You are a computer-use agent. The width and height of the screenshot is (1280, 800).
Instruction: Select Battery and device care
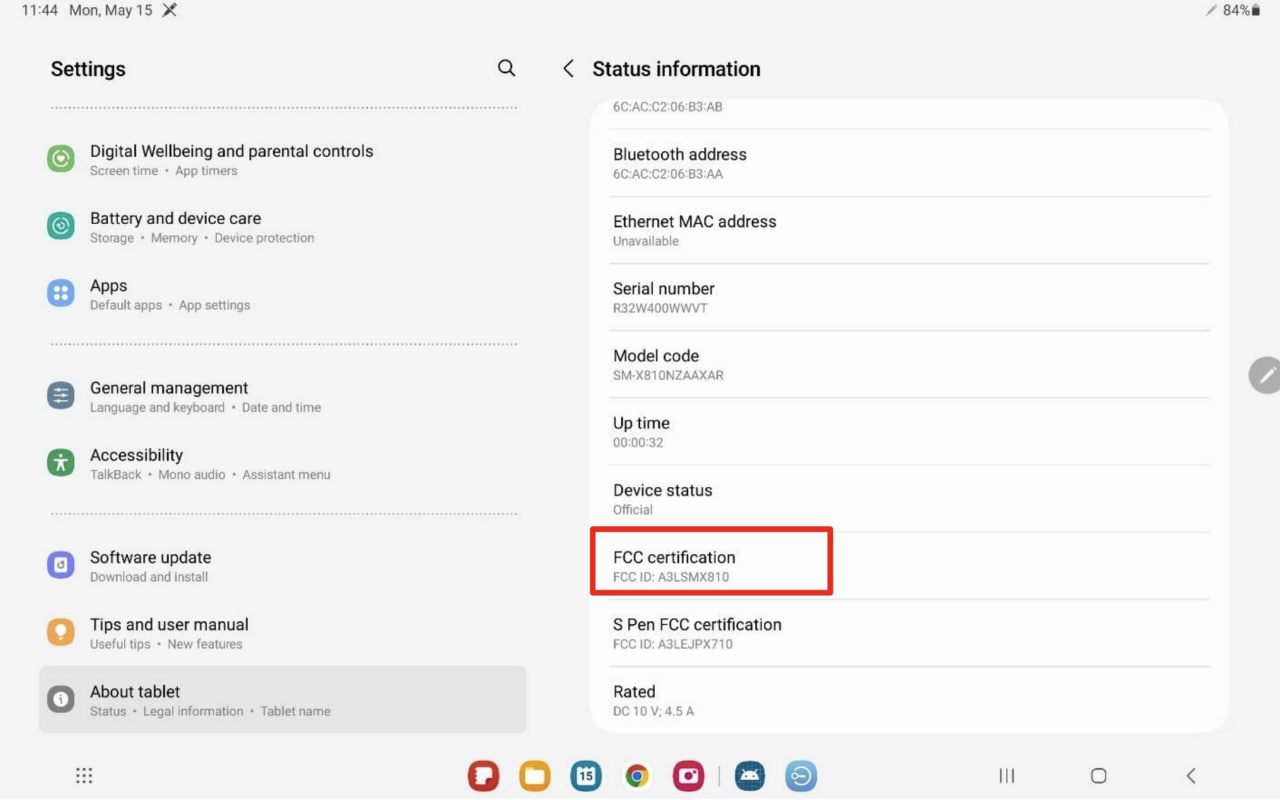pyautogui.click(x=175, y=227)
